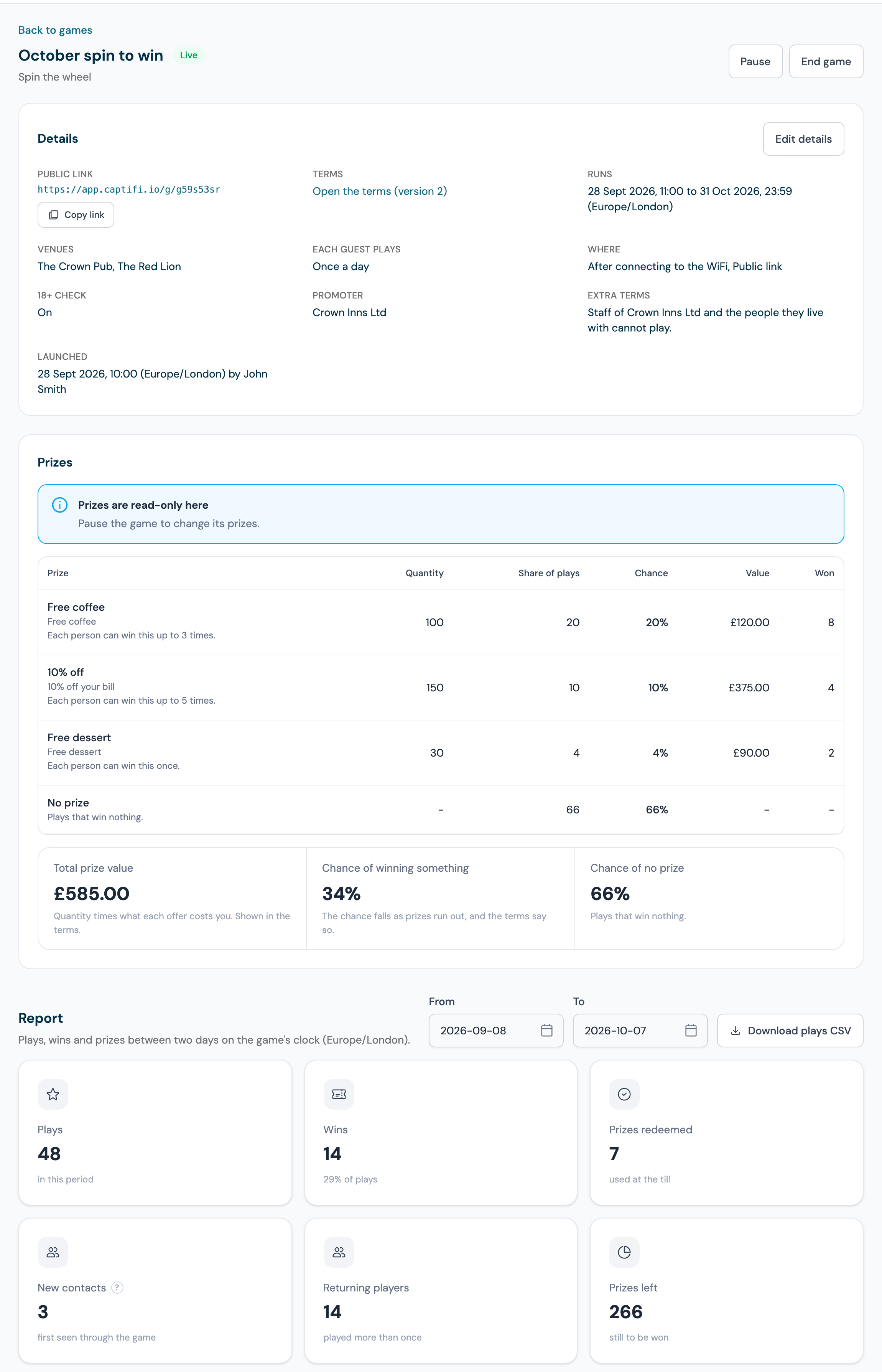Screen dimensions: 882x1372
Task: Click the info icon in the read-only prizes banner
Action: (59, 505)
